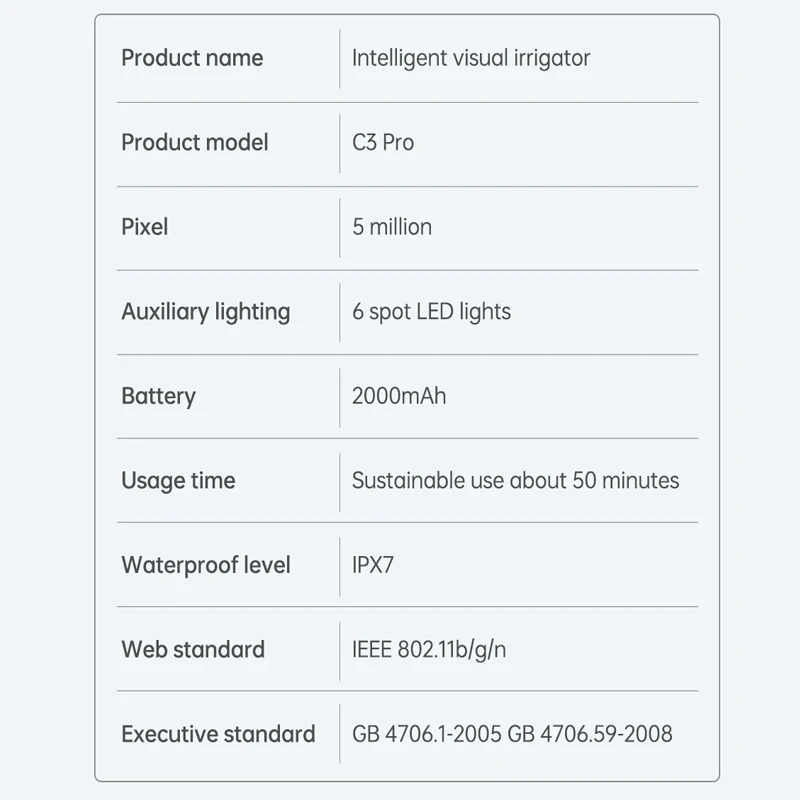Screen dimensions: 800x800
Task: Select the 'Intelligent visual irrigator' text
Action: (x=471, y=58)
